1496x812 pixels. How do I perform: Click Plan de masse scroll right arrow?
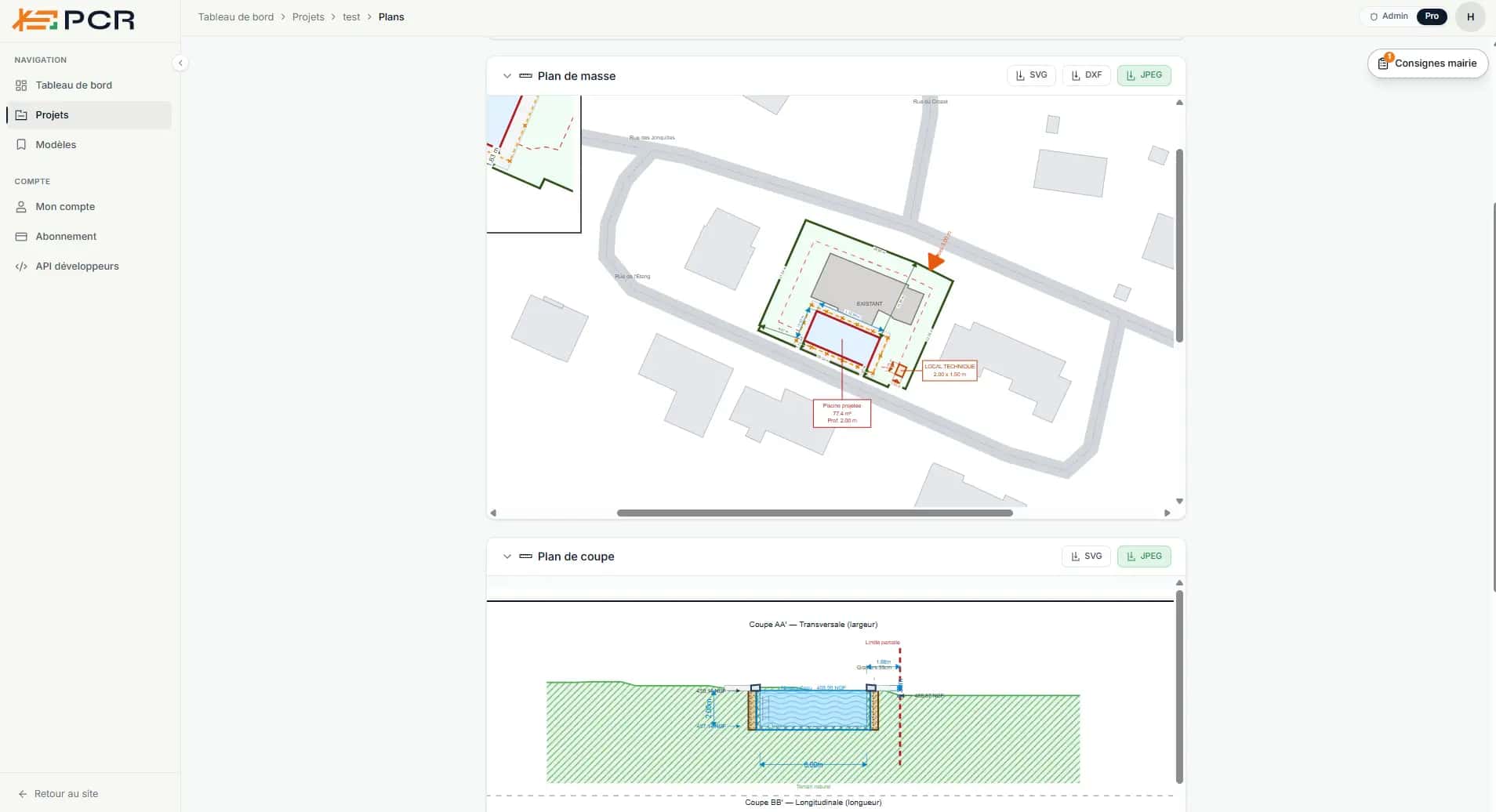1167,513
